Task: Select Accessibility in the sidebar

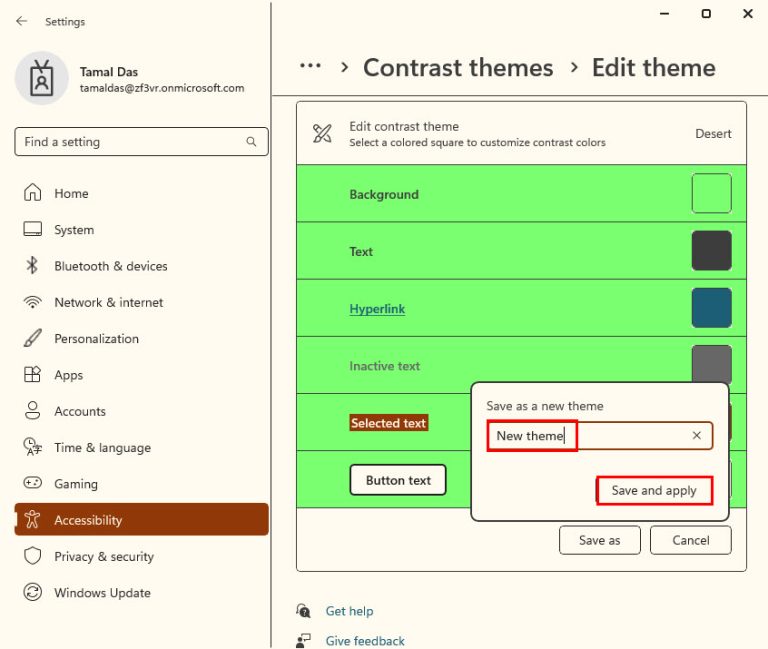Action: tap(142, 519)
